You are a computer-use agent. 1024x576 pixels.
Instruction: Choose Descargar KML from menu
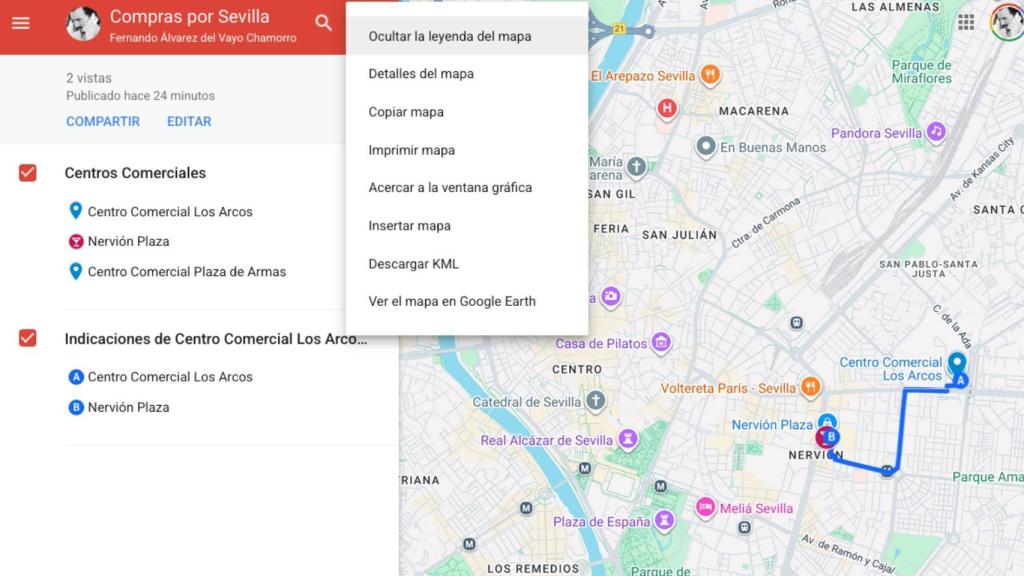(x=413, y=264)
